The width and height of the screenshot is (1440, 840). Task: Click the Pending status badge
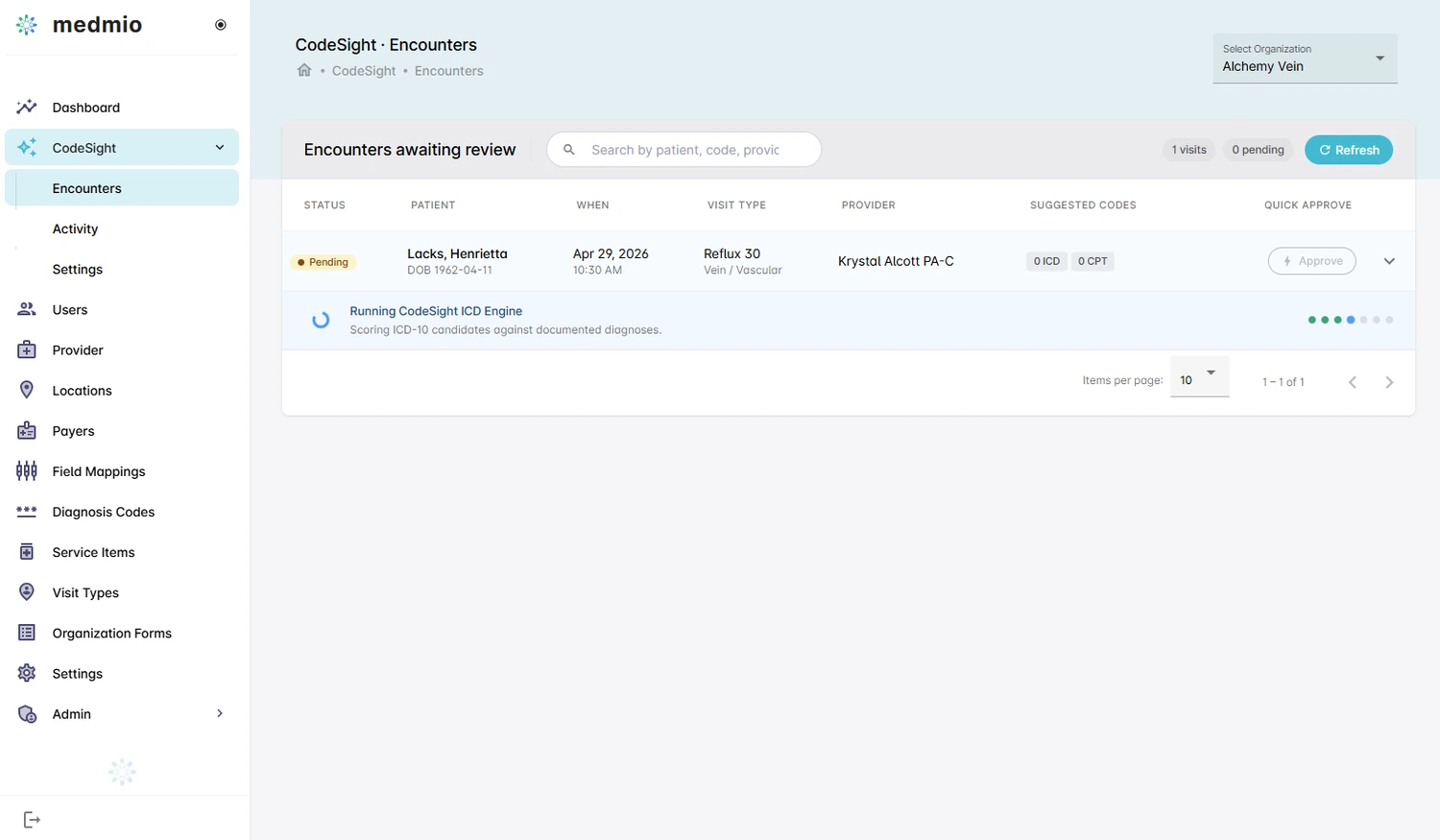point(324,262)
